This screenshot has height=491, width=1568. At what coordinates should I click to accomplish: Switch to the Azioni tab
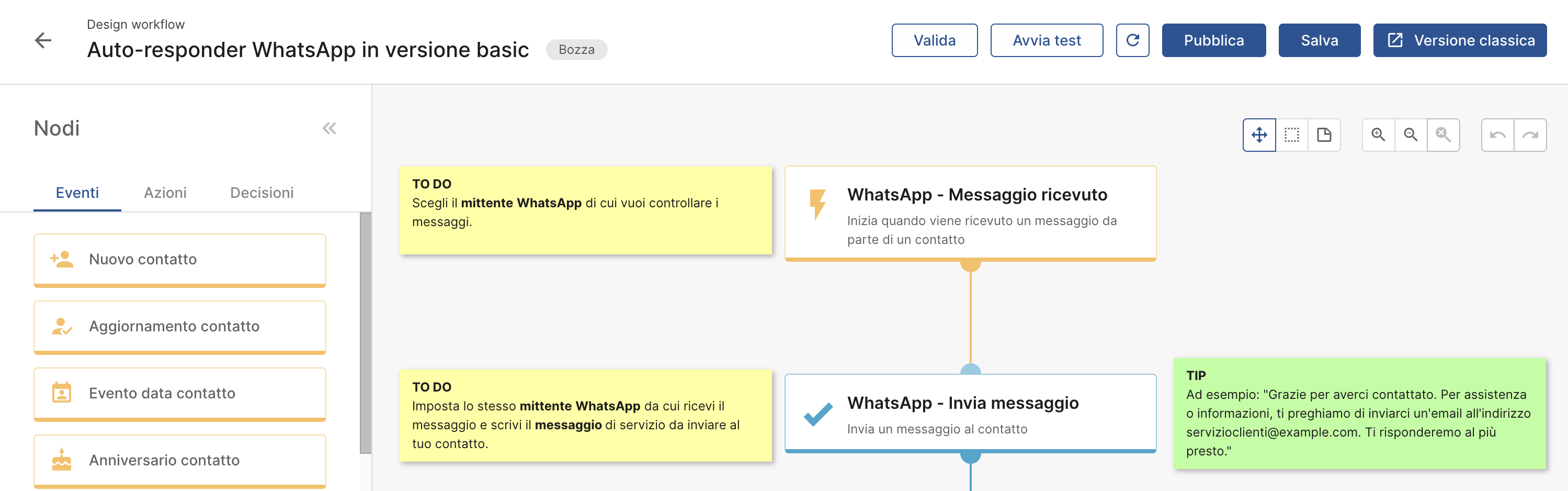pyautogui.click(x=165, y=193)
